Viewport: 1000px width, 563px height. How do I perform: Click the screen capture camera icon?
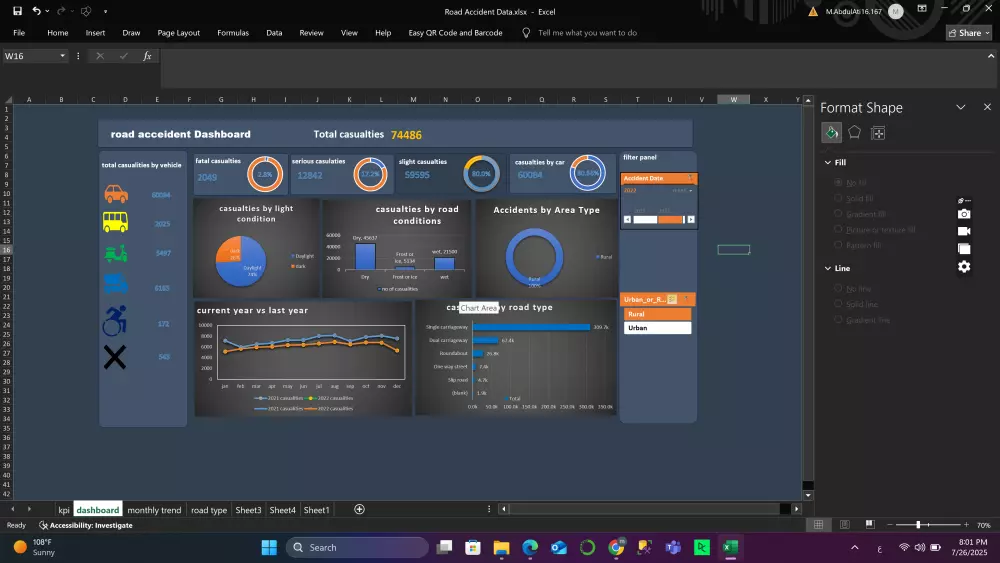pyautogui.click(x=964, y=214)
